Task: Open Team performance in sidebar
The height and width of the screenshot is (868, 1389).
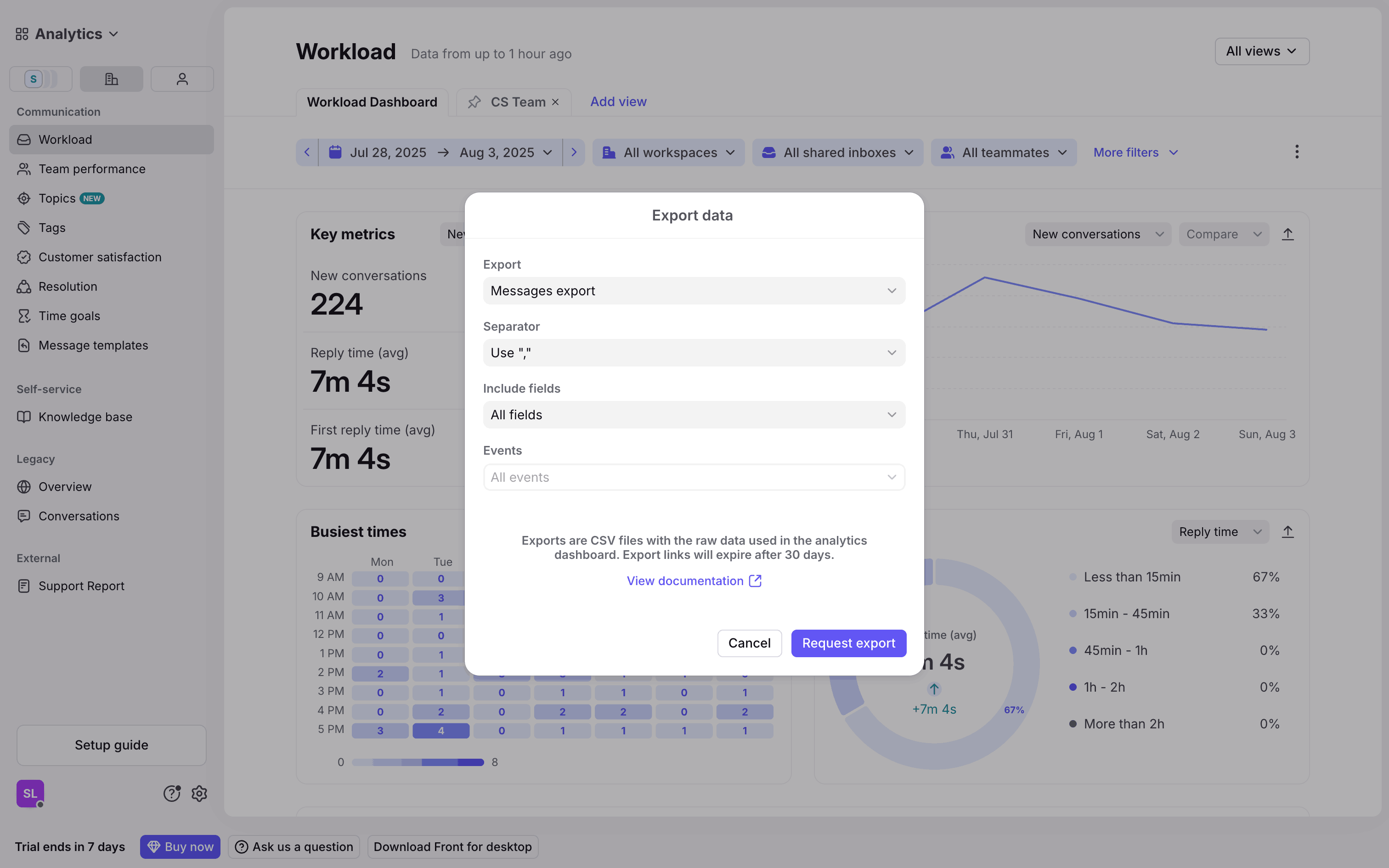Action: coord(92,169)
